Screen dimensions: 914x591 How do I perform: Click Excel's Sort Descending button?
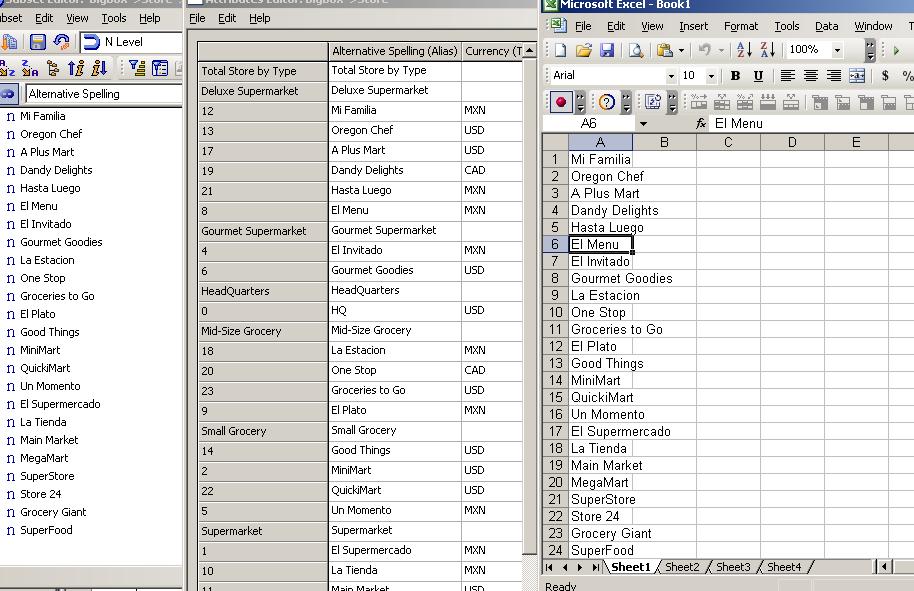(768, 50)
